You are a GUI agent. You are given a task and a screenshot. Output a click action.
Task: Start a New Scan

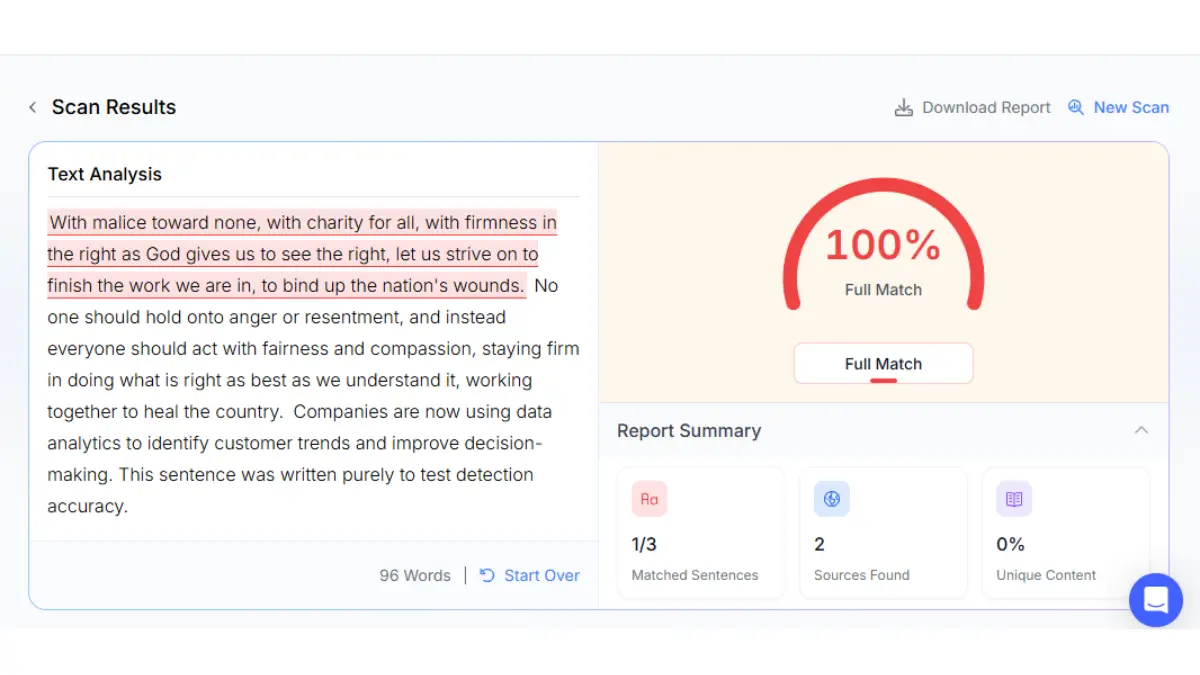point(1131,107)
